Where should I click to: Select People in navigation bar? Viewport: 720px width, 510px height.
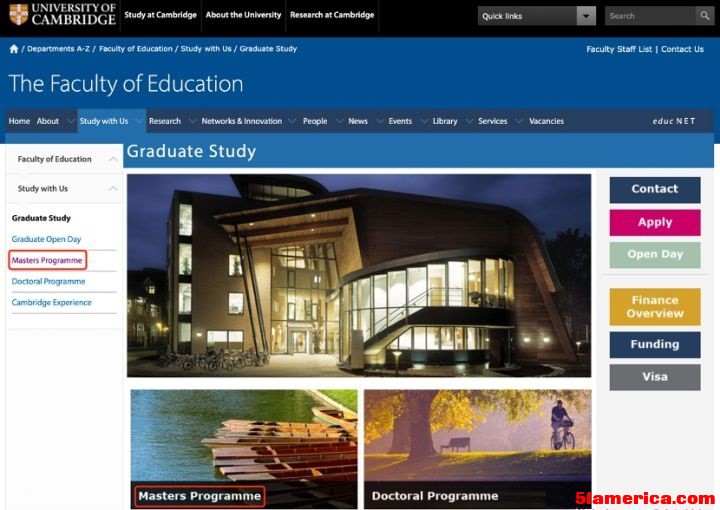tap(315, 121)
